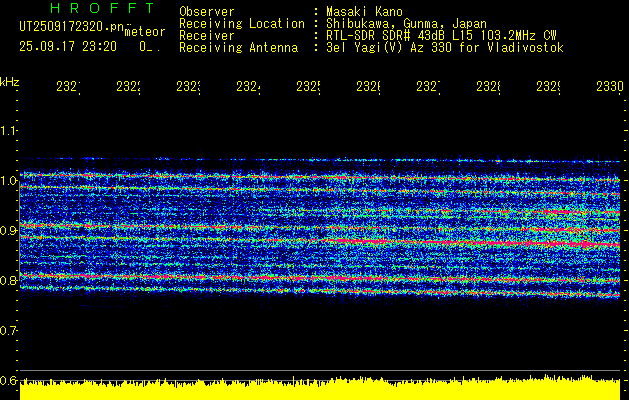The width and height of the screenshot is (629, 400).
Task: Select the file name UT2509172320
Action: [x=71, y=27]
